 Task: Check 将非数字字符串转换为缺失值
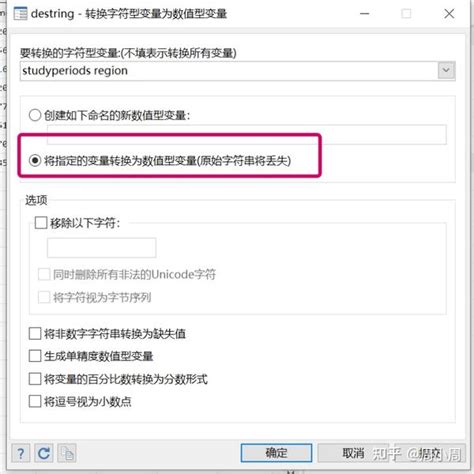coord(35,333)
